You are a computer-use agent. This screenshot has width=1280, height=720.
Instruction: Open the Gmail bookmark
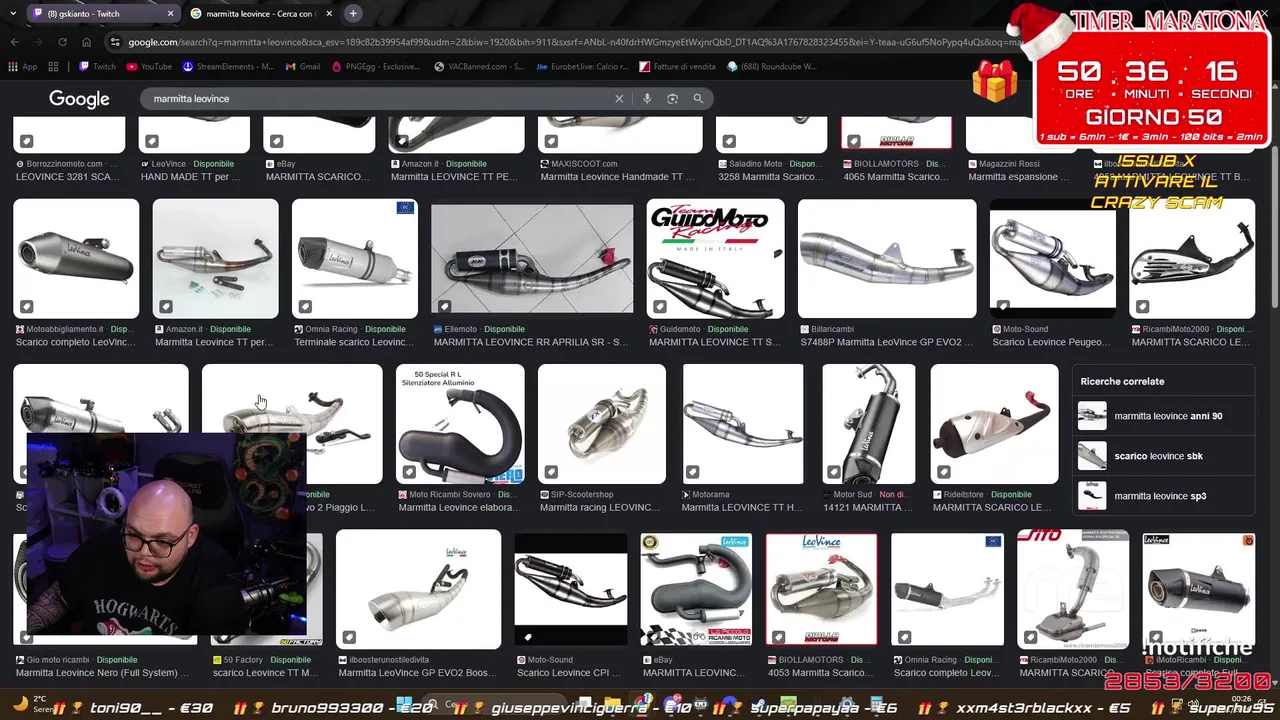pos(303,67)
